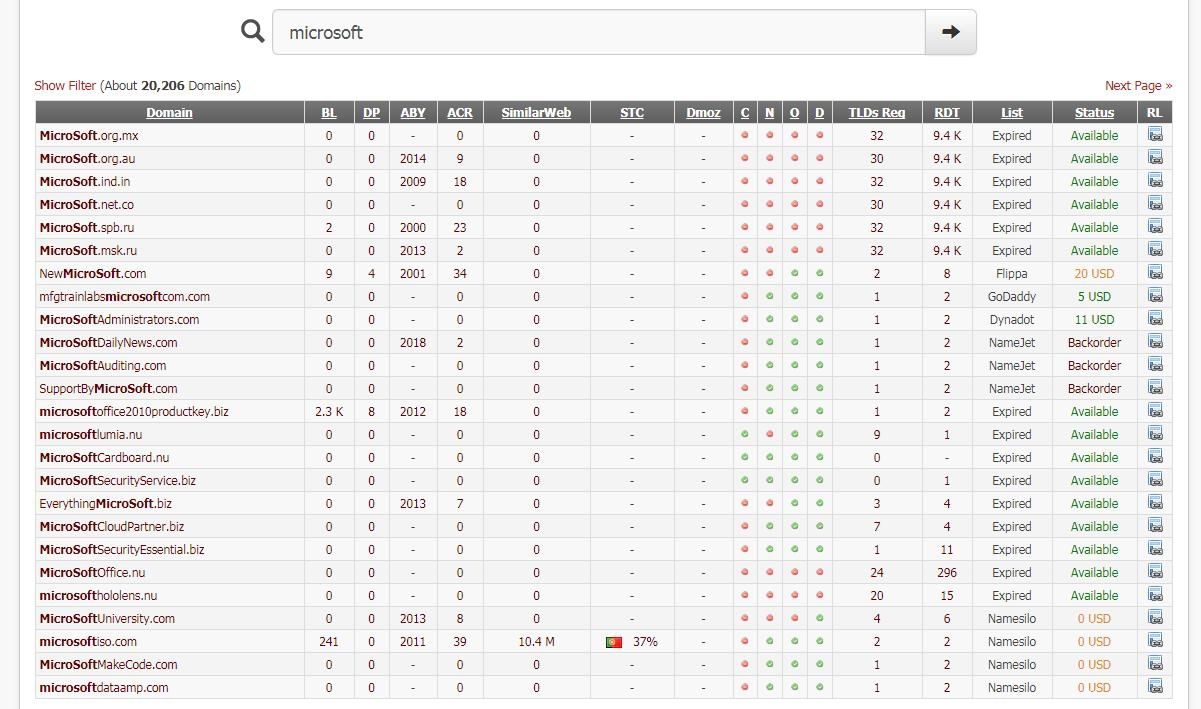Click the 20 USD price for NewMicroSoft.com
Image resolution: width=1201 pixels, height=709 pixels.
(x=1095, y=273)
